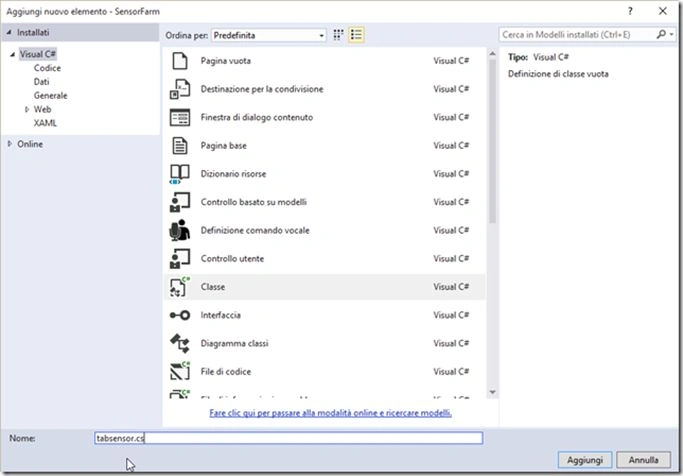The height and width of the screenshot is (476, 683).
Task: Click the Finestra di dialogo contenuto icon
Action: tap(179, 118)
